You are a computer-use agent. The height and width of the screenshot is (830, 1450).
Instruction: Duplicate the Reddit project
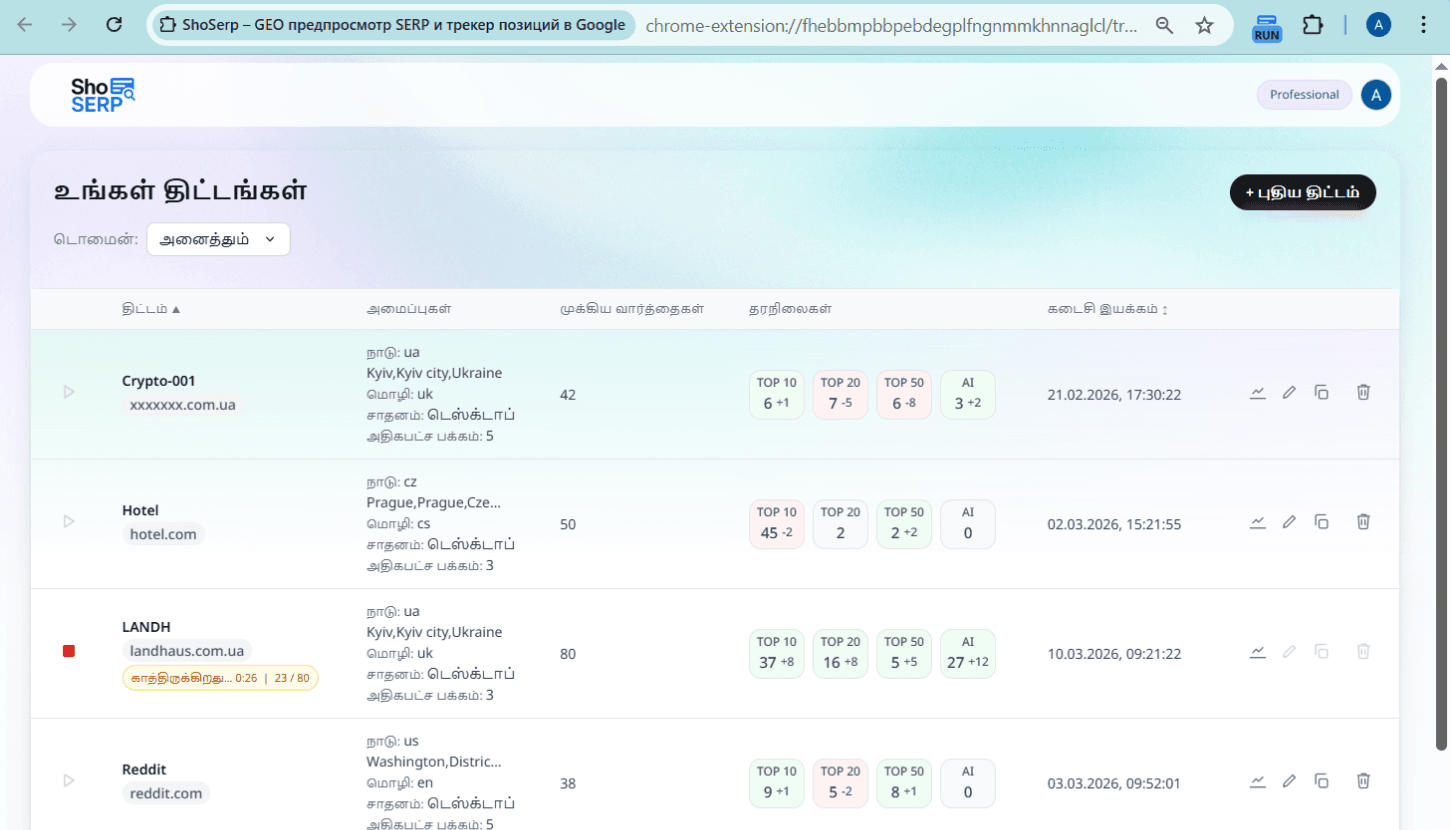1321,780
